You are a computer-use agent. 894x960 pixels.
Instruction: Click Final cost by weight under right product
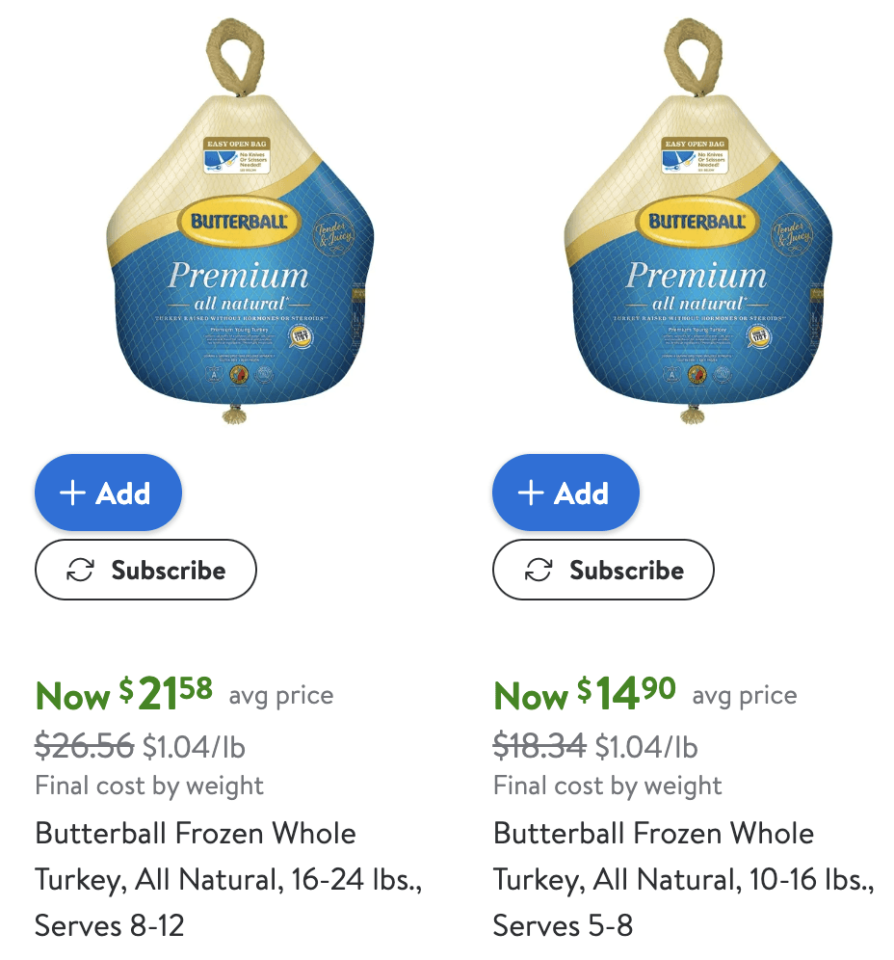(x=607, y=785)
